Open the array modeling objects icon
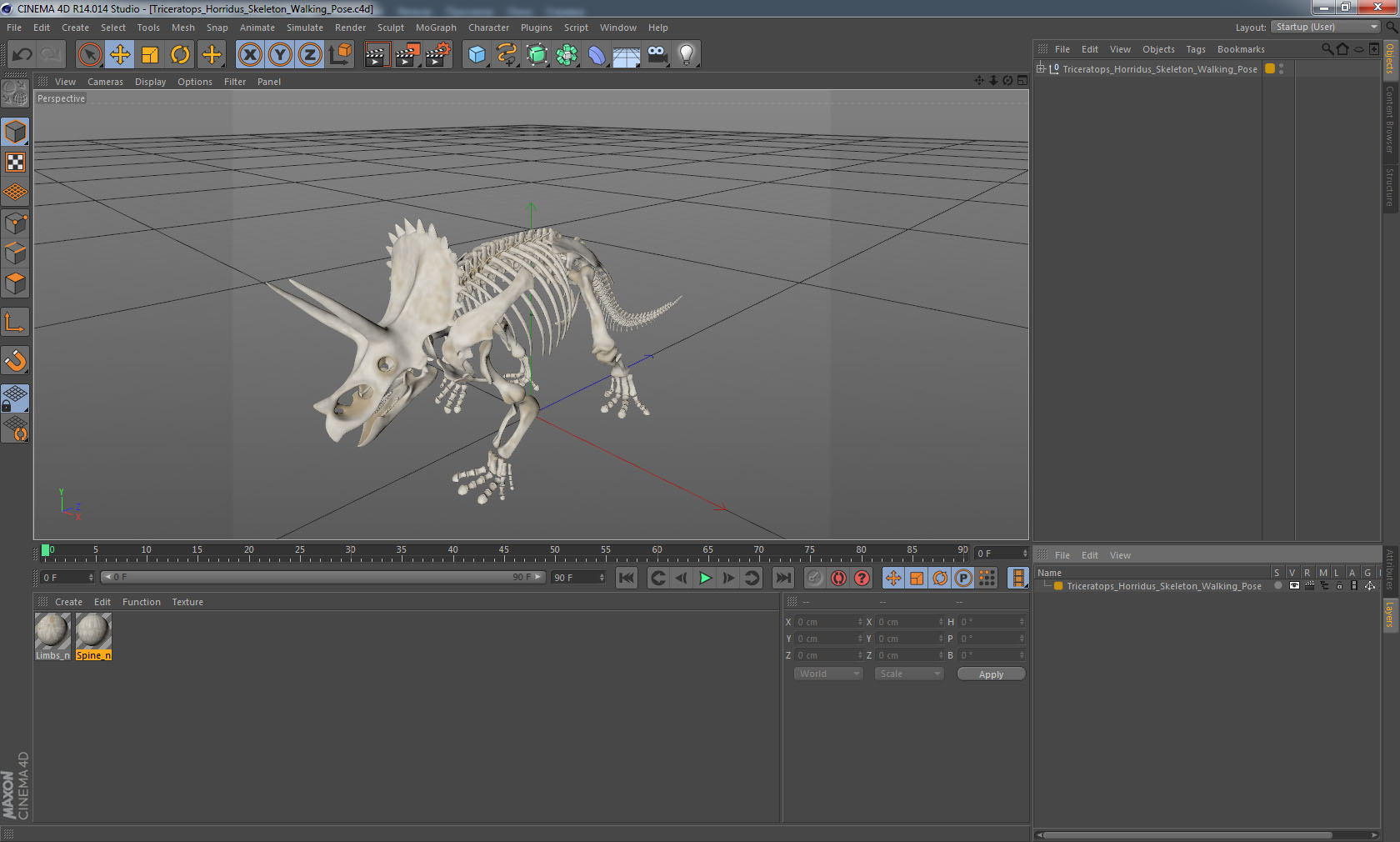The image size is (1400, 842). [x=567, y=55]
